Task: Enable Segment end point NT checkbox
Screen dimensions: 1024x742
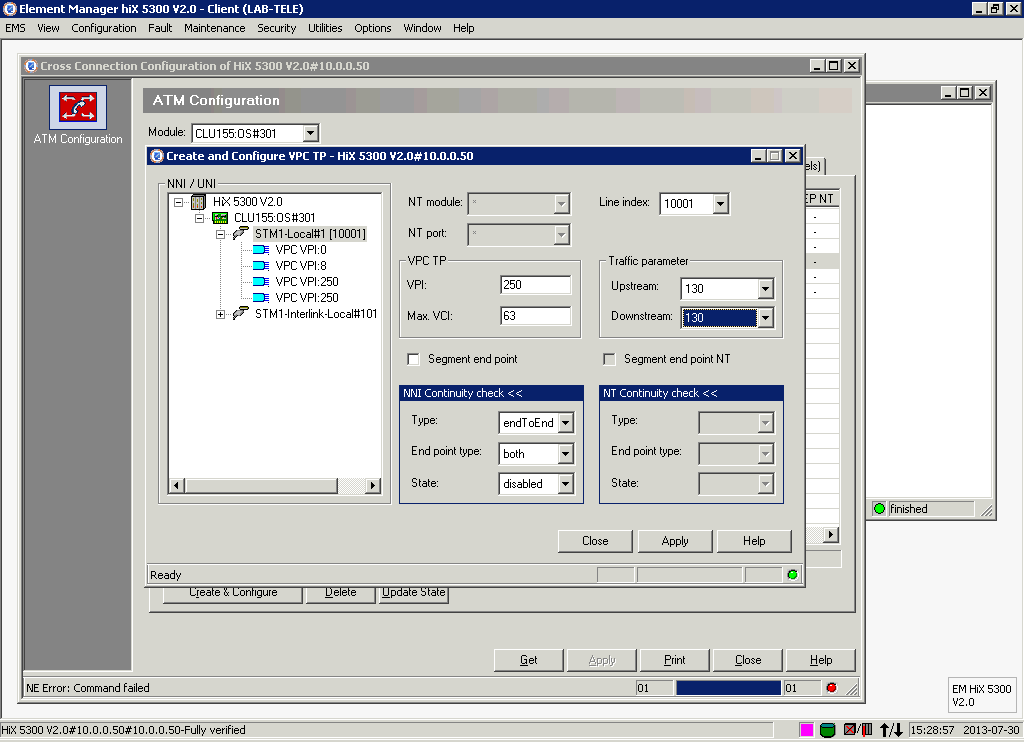Action: 609,359
